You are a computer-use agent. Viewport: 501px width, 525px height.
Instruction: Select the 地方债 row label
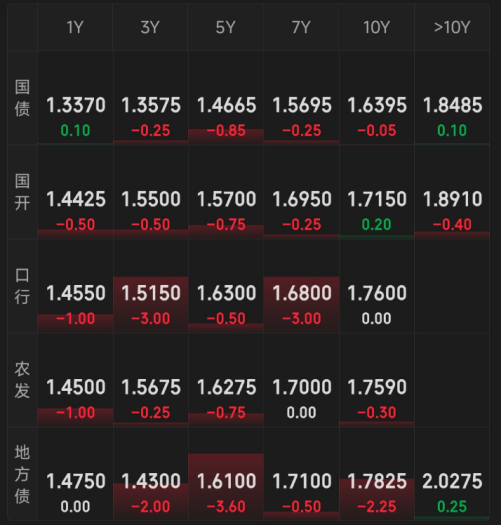(22, 474)
